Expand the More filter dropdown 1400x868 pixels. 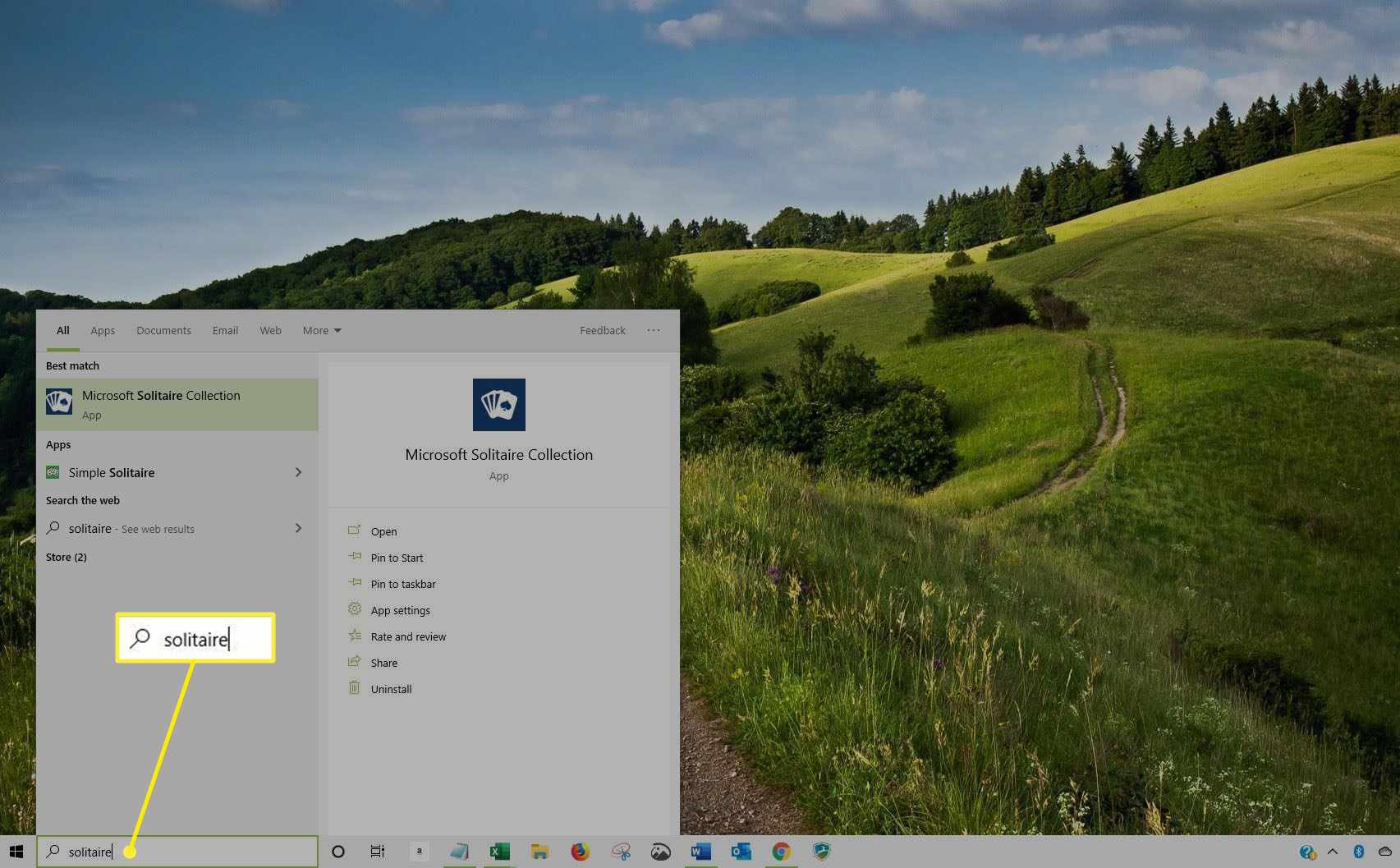[x=322, y=330]
